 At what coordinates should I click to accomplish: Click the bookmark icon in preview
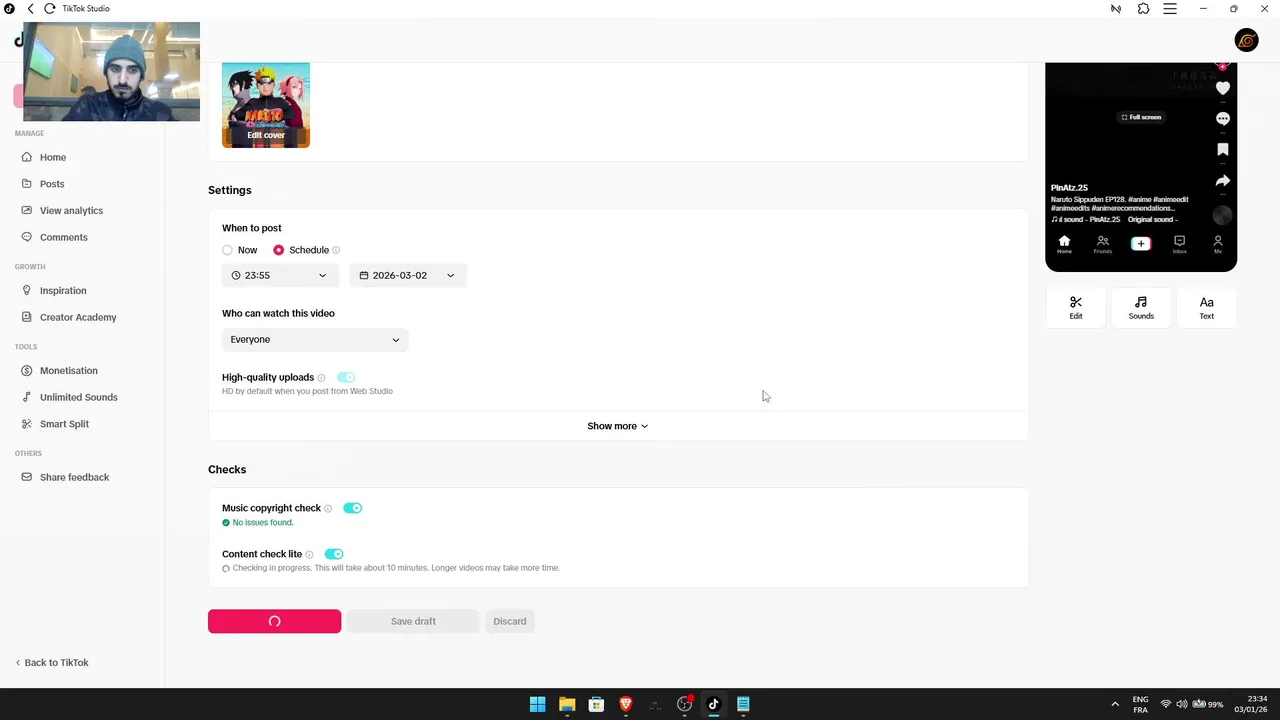pos(1222,149)
